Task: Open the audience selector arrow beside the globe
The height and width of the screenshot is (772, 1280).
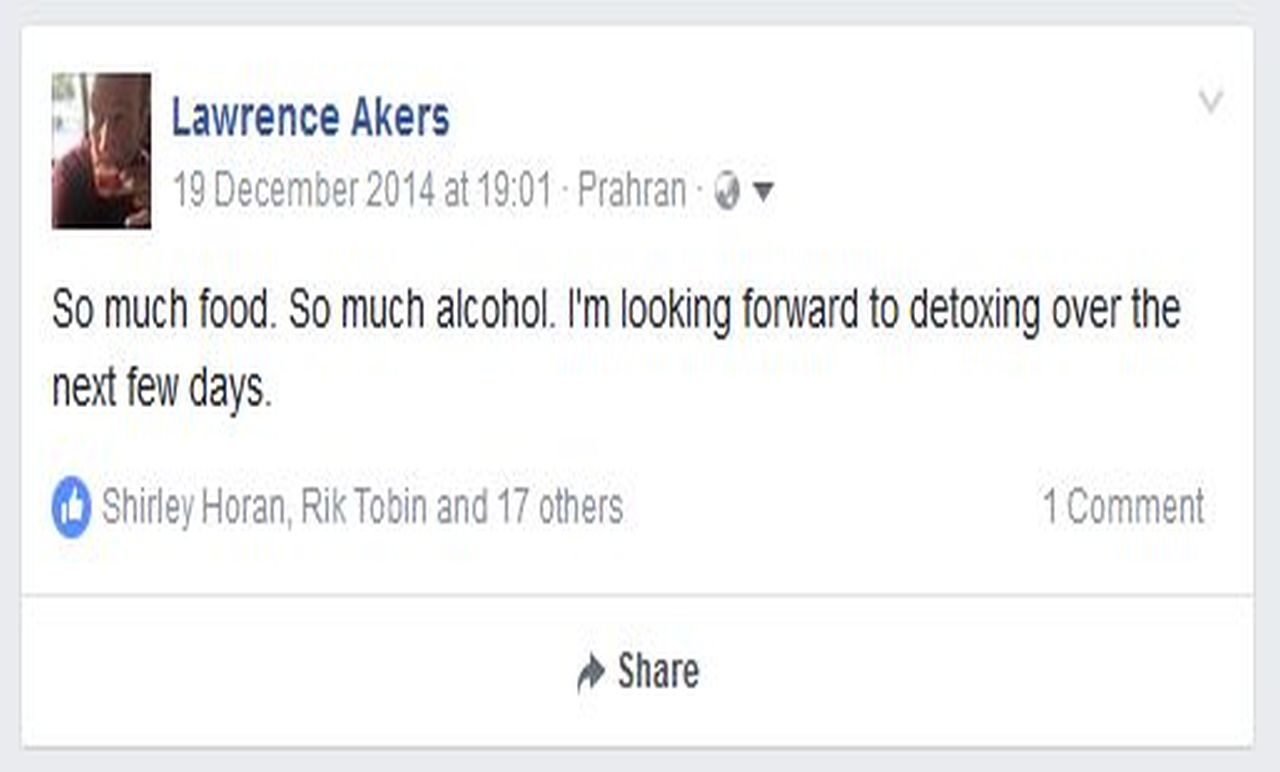Action: click(x=762, y=191)
